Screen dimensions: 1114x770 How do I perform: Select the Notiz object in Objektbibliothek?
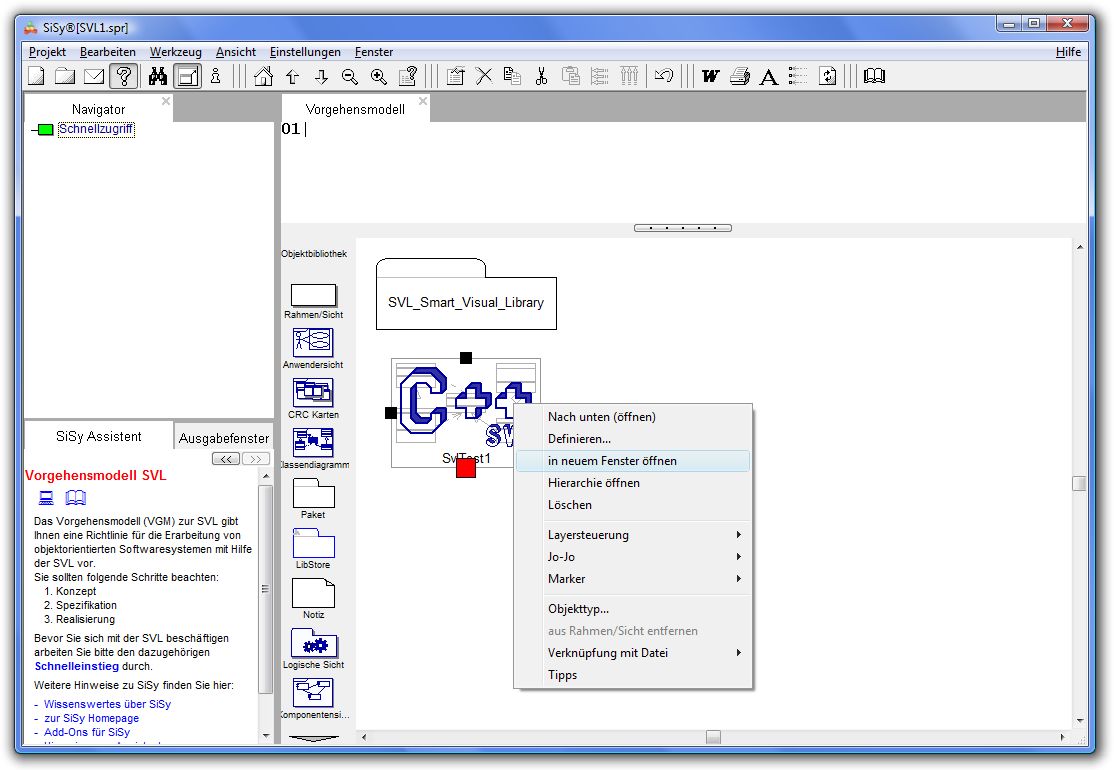[x=313, y=594]
